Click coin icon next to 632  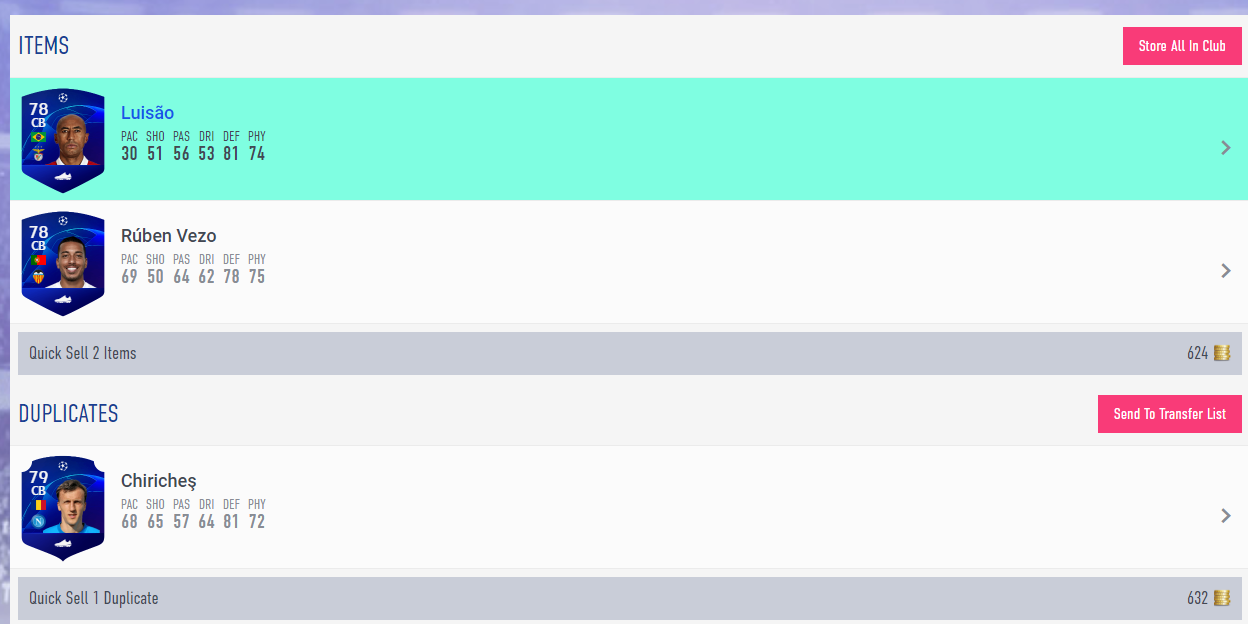1222,598
